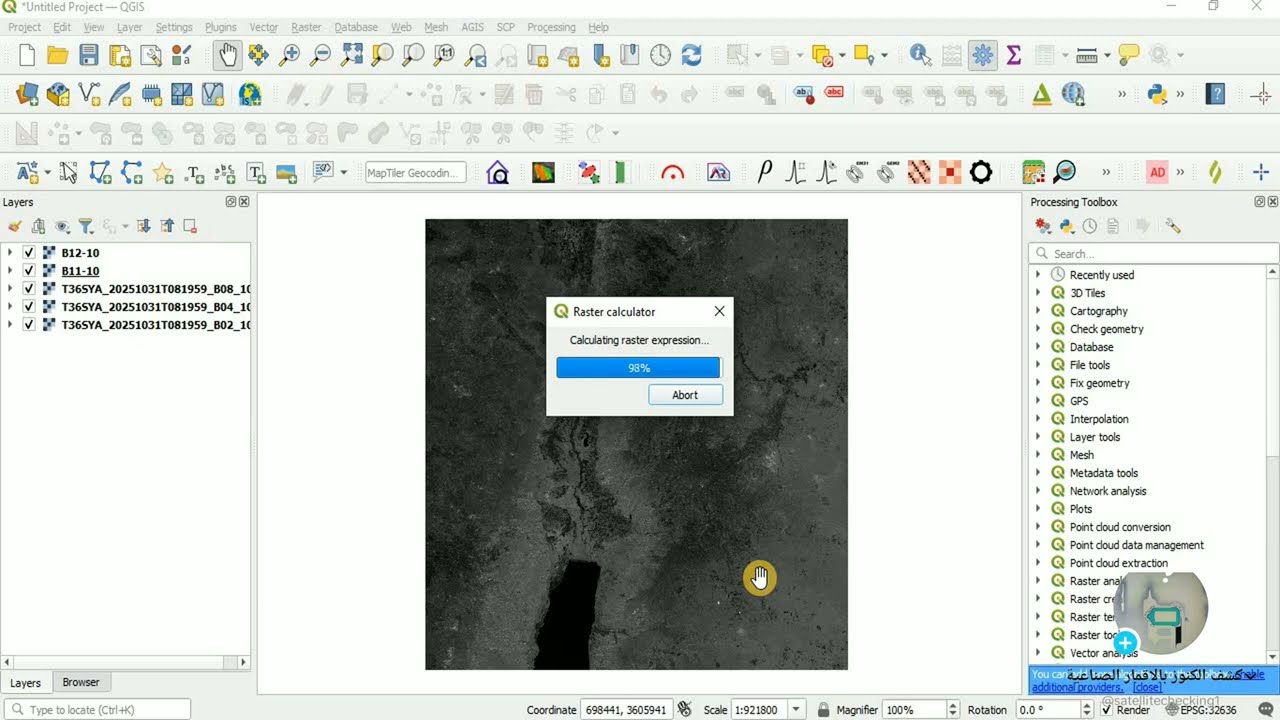The width and height of the screenshot is (1280, 720).
Task: Expand the Interpolation toolbox group
Action: [1038, 419]
